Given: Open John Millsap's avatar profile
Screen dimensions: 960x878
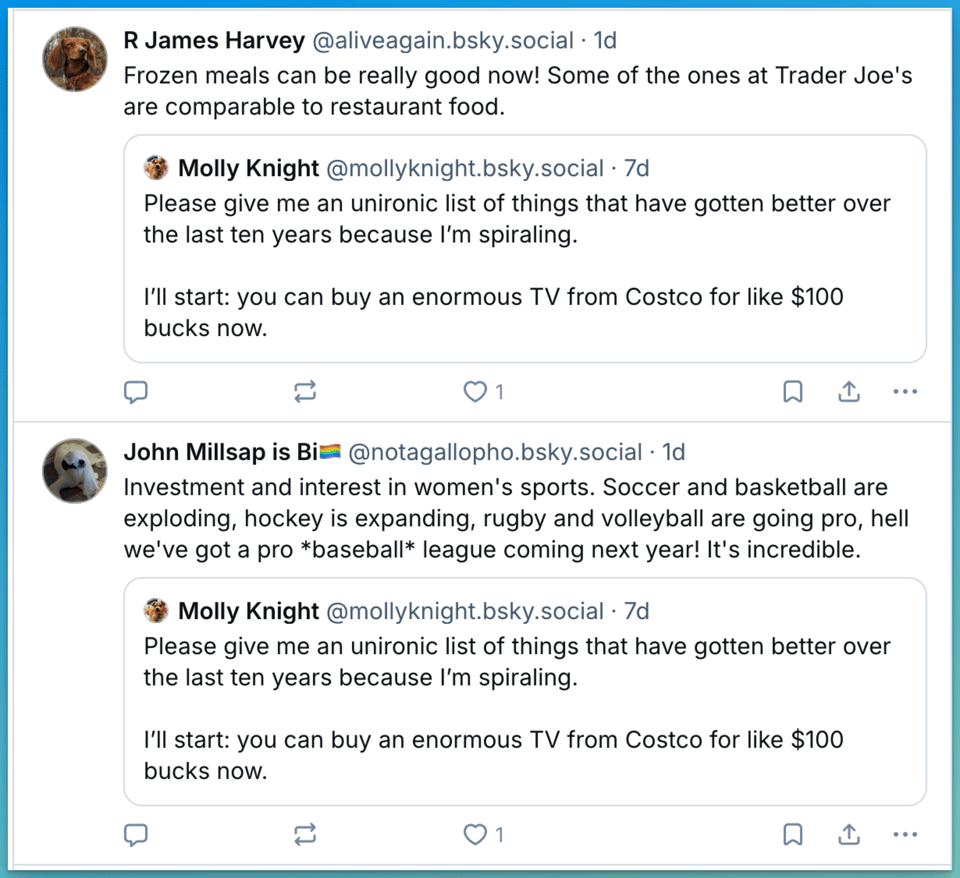Looking at the screenshot, I should tap(75, 470).
